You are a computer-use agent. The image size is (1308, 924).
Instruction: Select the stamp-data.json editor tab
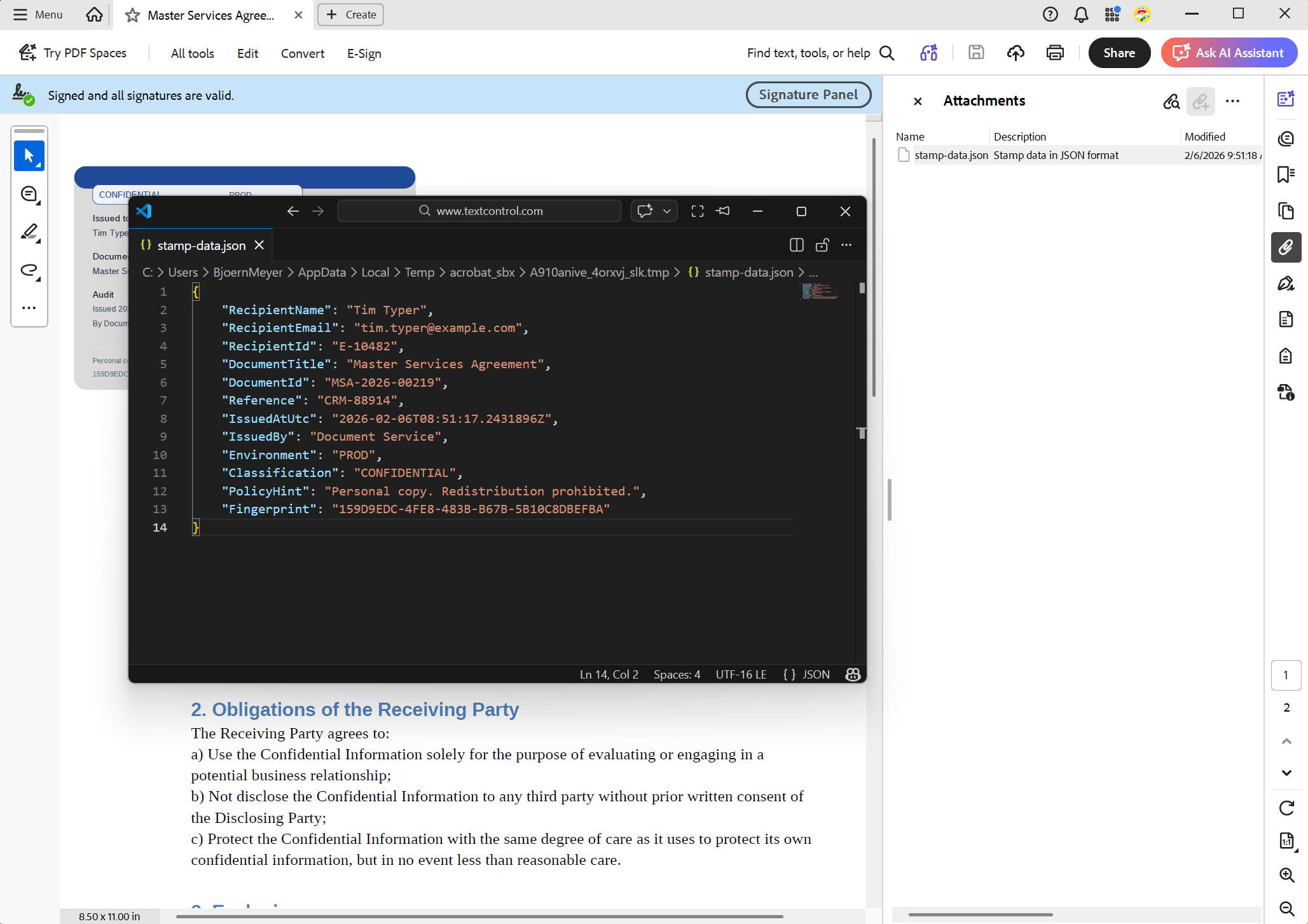201,245
